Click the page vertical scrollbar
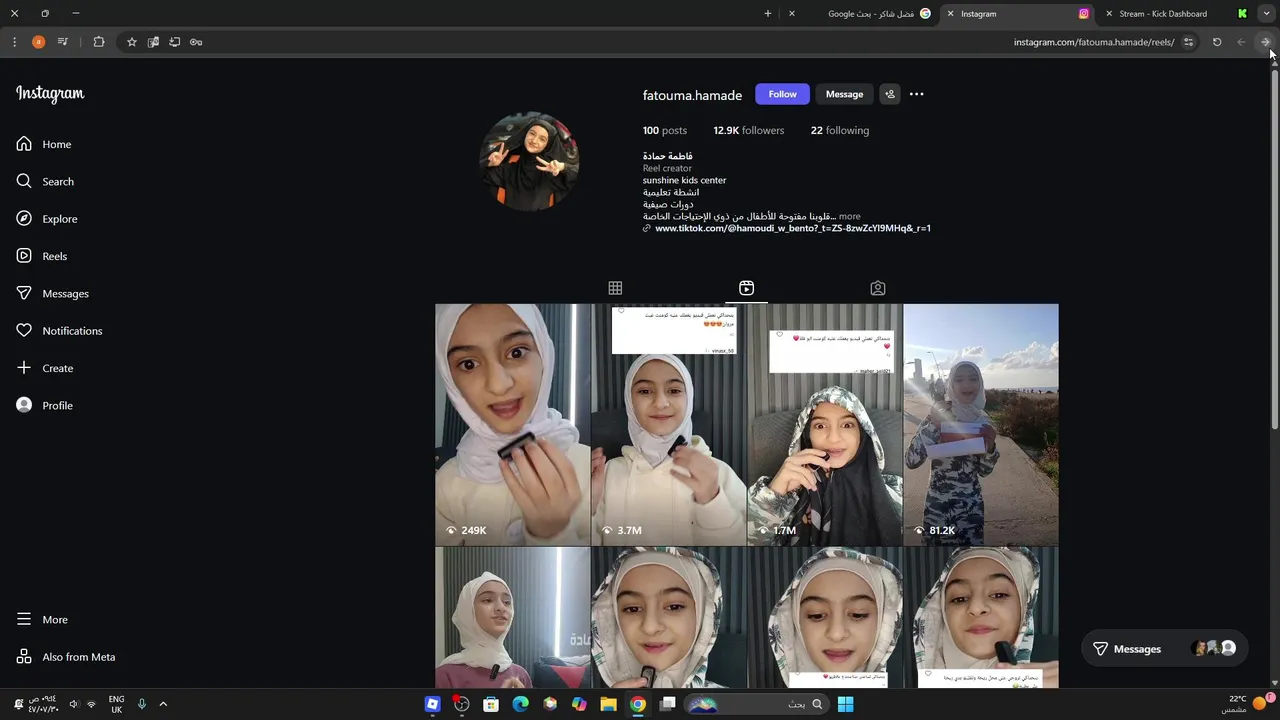 coord(1274,250)
